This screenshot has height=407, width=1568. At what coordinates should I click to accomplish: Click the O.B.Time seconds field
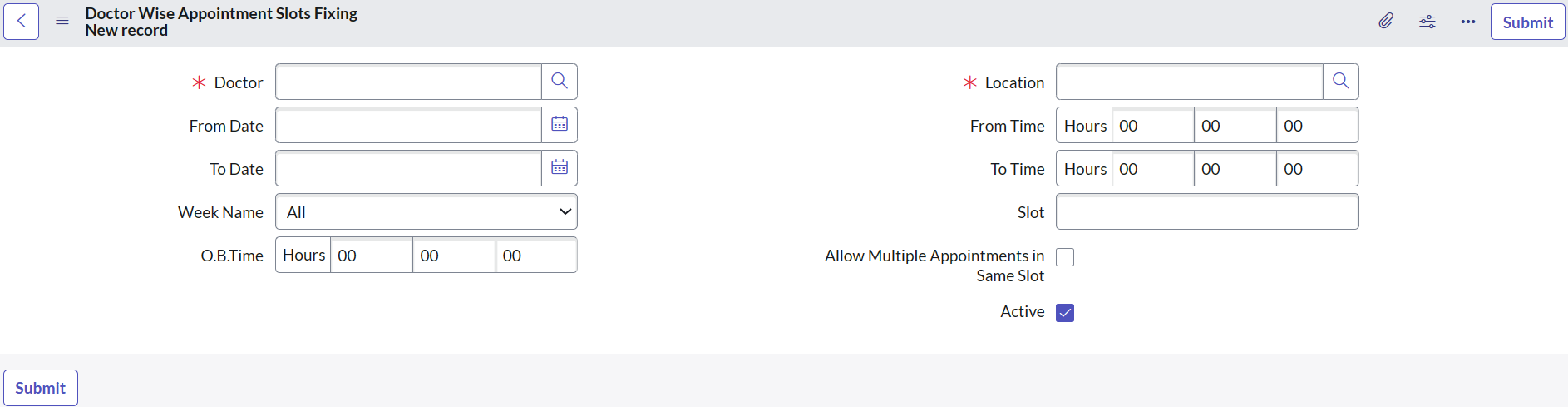click(x=536, y=256)
